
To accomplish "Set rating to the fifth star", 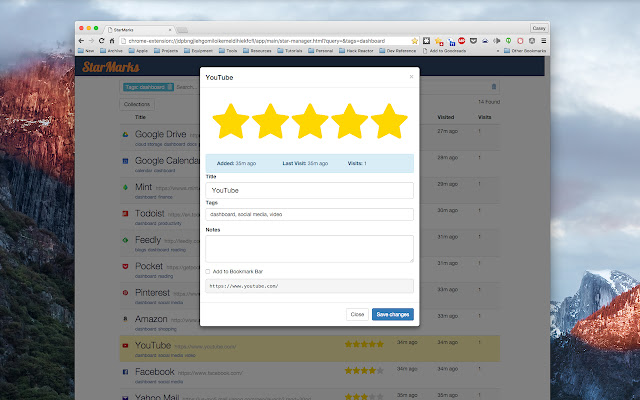I will click(x=389, y=121).
